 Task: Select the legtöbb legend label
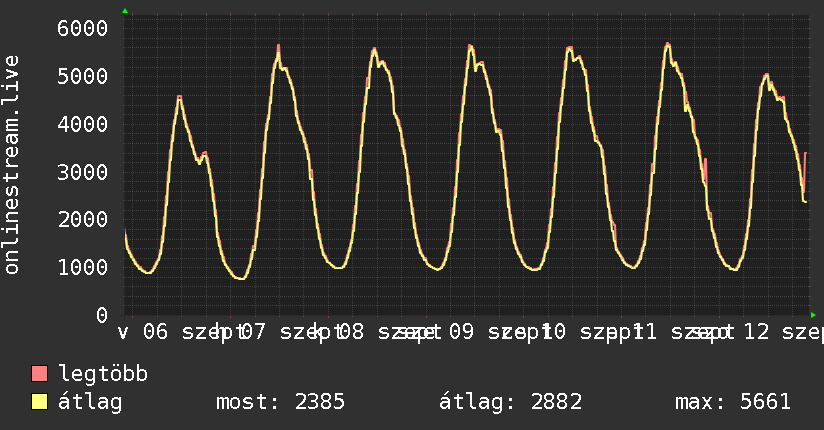tap(103, 373)
